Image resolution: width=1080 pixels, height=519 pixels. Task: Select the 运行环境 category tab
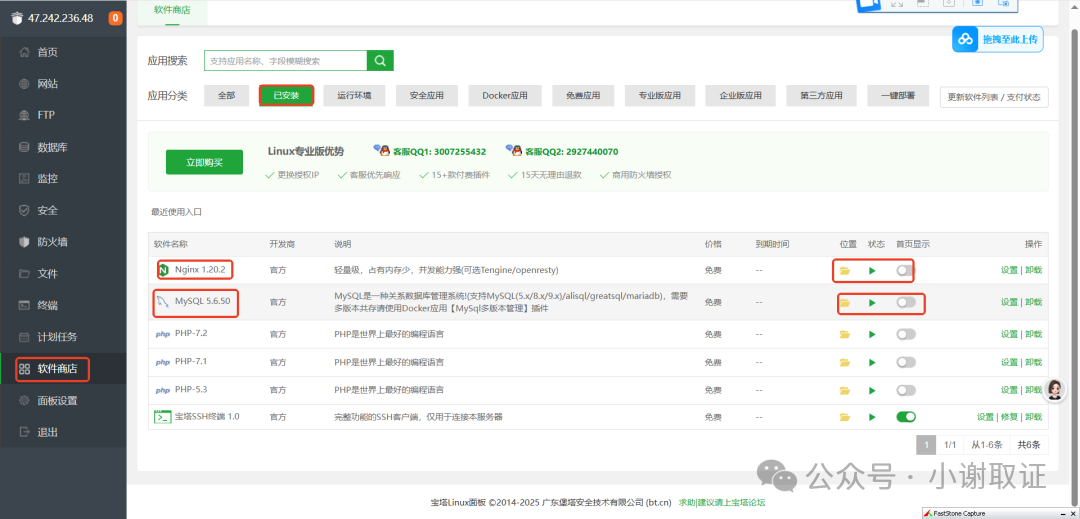(x=354, y=96)
